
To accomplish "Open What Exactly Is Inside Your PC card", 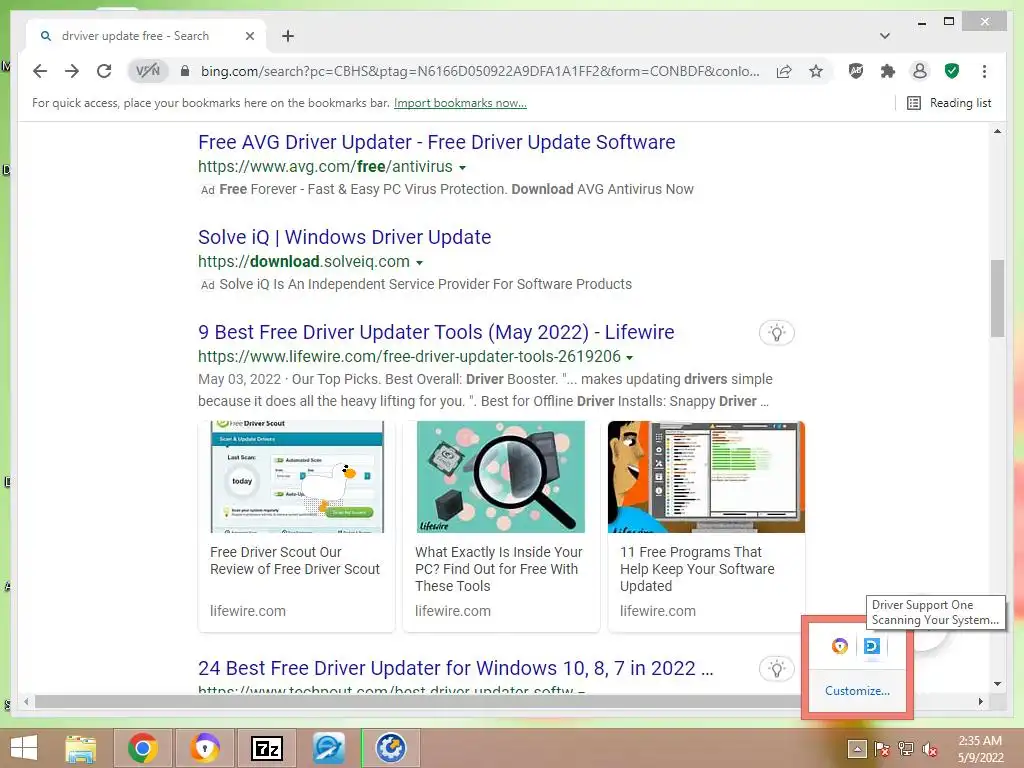I will [x=498, y=569].
